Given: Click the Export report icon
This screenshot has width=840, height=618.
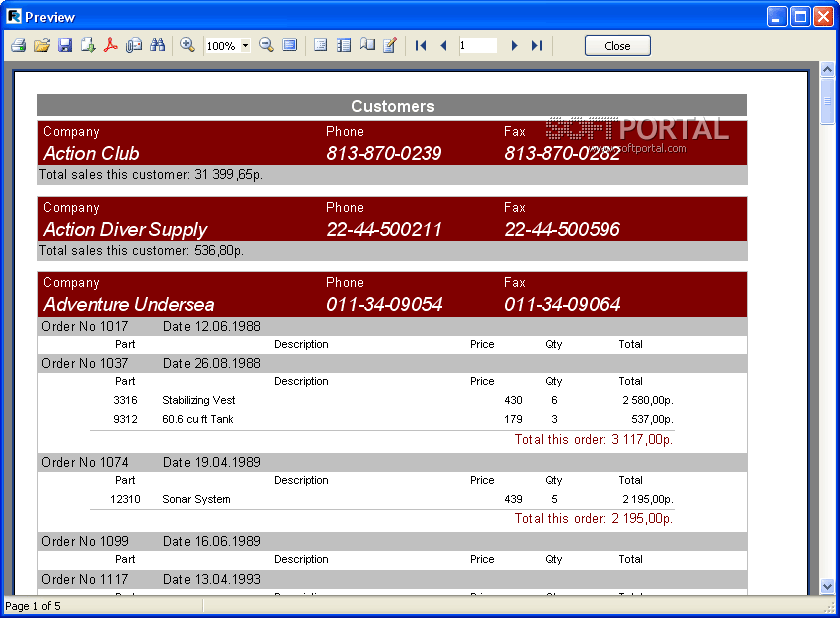Looking at the screenshot, I should coord(88,46).
